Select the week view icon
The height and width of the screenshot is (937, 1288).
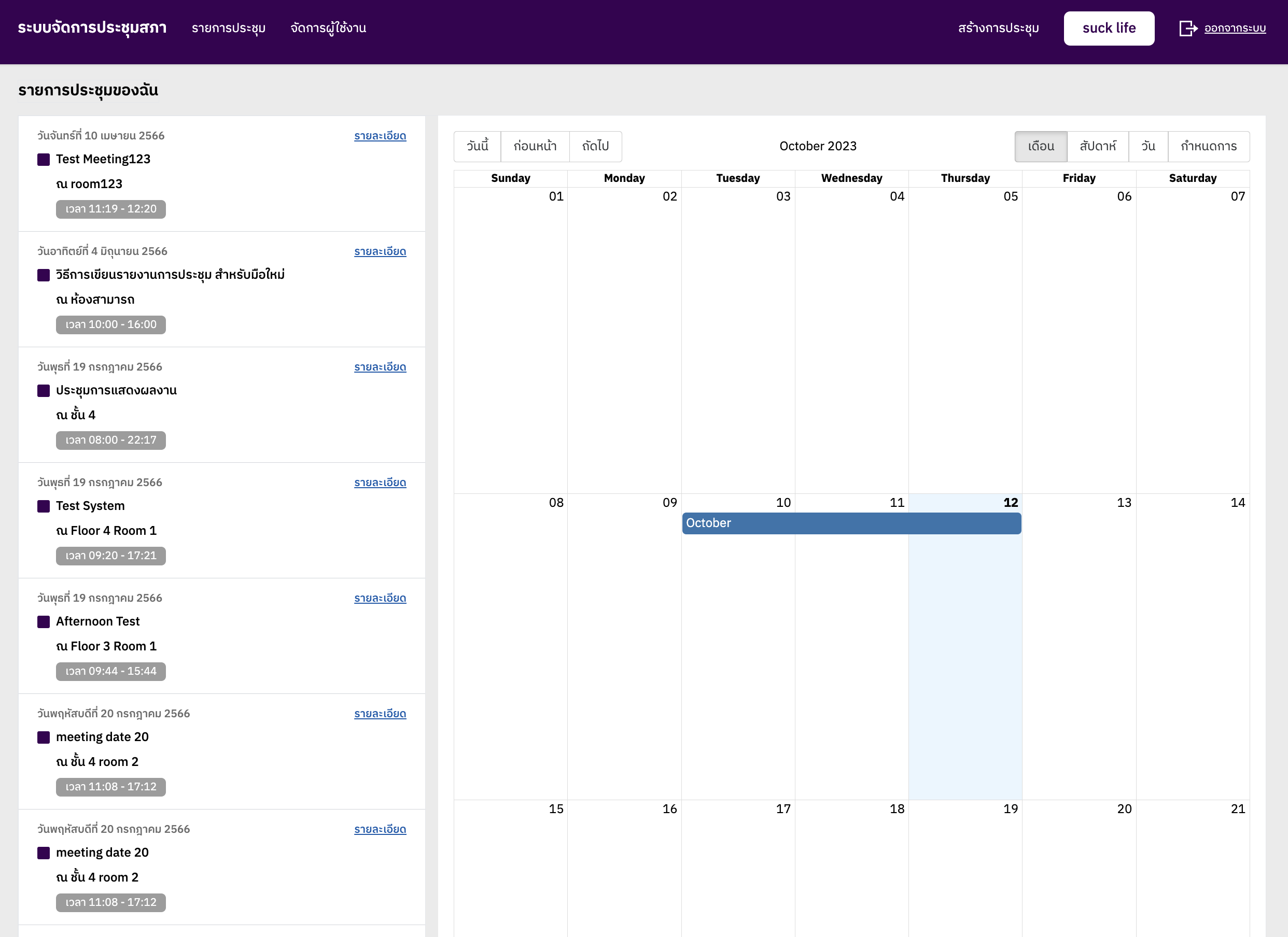[x=1099, y=146]
